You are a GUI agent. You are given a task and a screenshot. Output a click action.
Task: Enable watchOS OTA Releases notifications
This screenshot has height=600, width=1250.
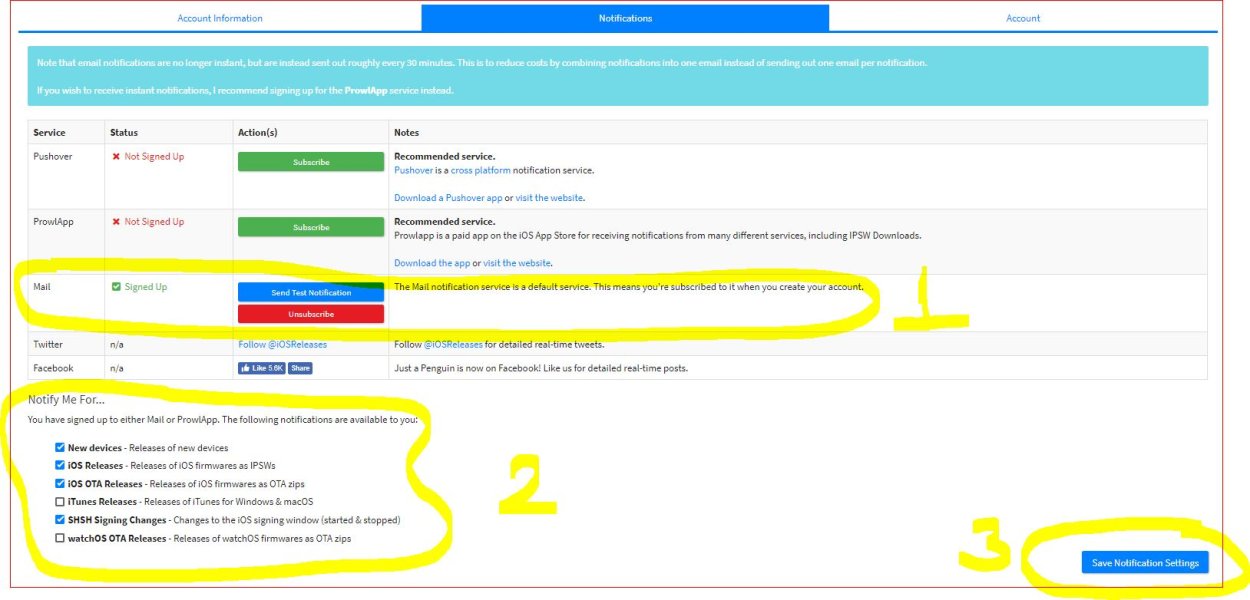(60, 538)
